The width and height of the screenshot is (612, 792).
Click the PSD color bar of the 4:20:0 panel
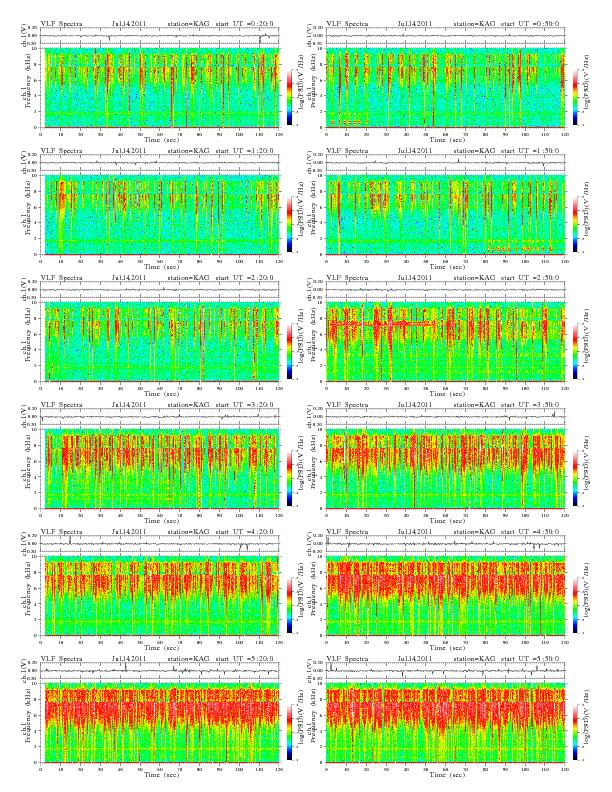point(289,605)
